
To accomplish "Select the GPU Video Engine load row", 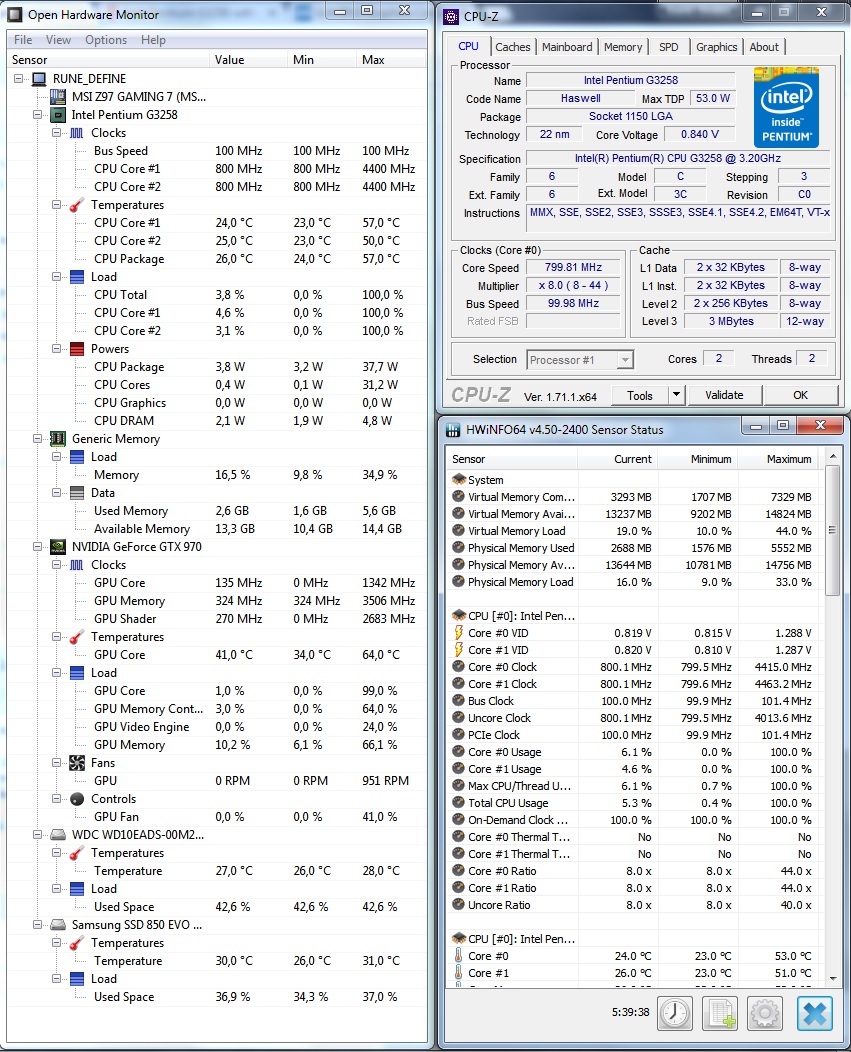I will coord(217,727).
